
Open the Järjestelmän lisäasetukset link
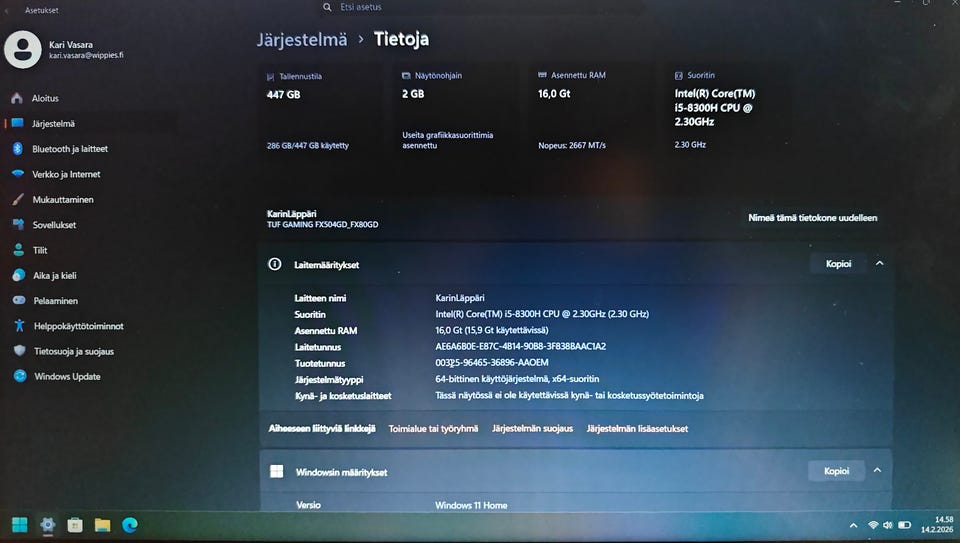coord(637,429)
